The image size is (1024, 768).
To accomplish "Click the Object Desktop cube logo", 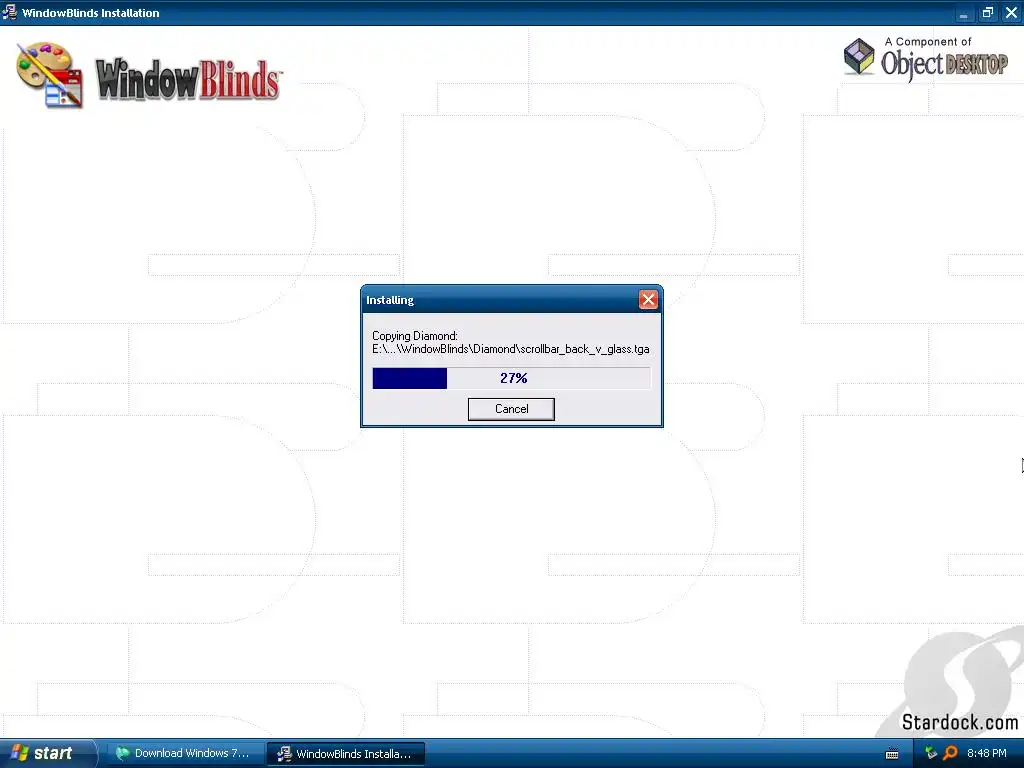I will click(859, 56).
